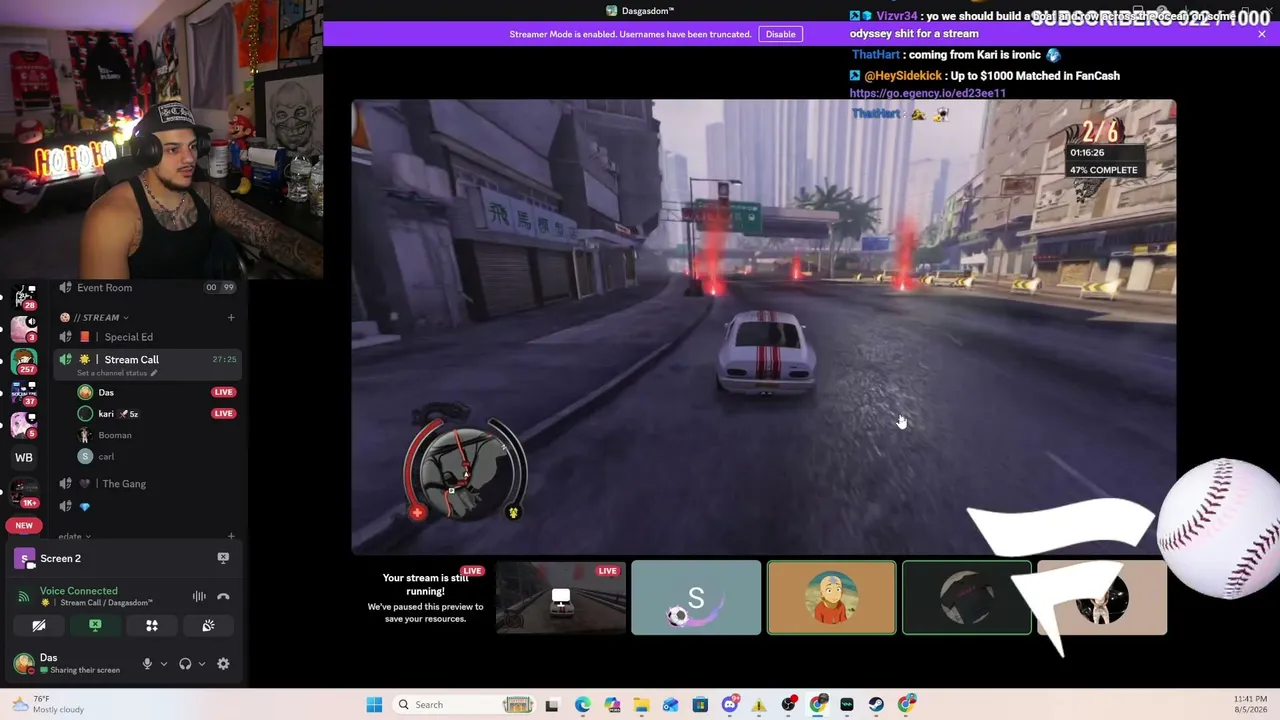Open the black waveform app on taskbar
Viewport: 1280px width, 720px height.
tap(847, 705)
